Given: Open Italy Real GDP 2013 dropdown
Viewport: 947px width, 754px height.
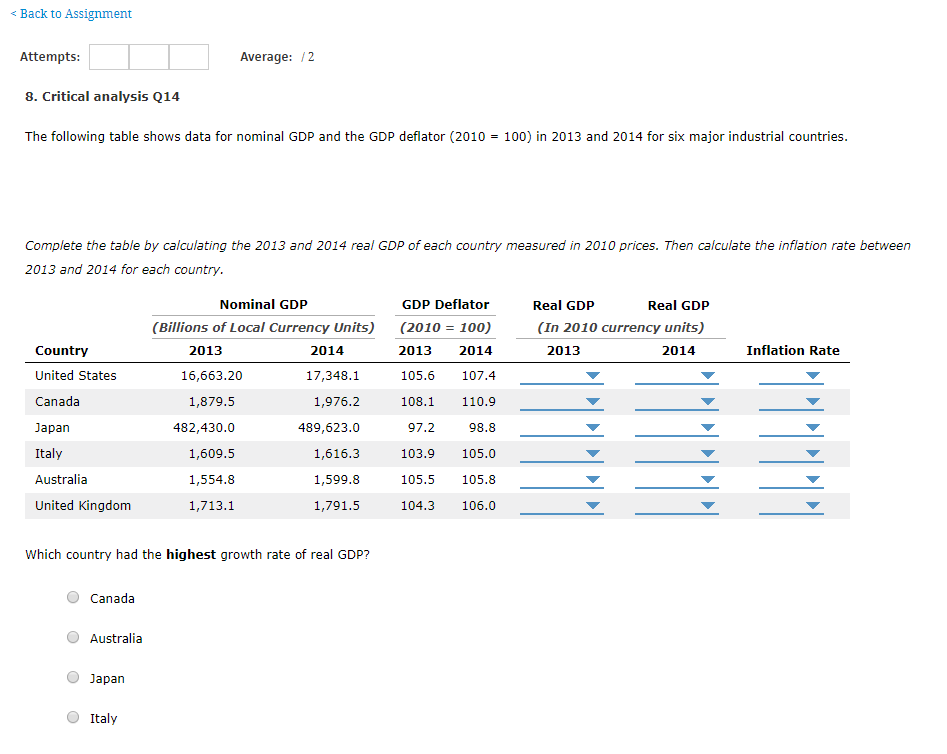Looking at the screenshot, I should click(x=563, y=454).
